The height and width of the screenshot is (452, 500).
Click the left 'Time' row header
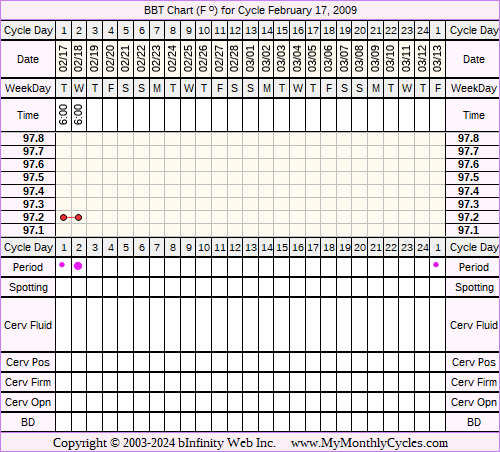coord(28,115)
